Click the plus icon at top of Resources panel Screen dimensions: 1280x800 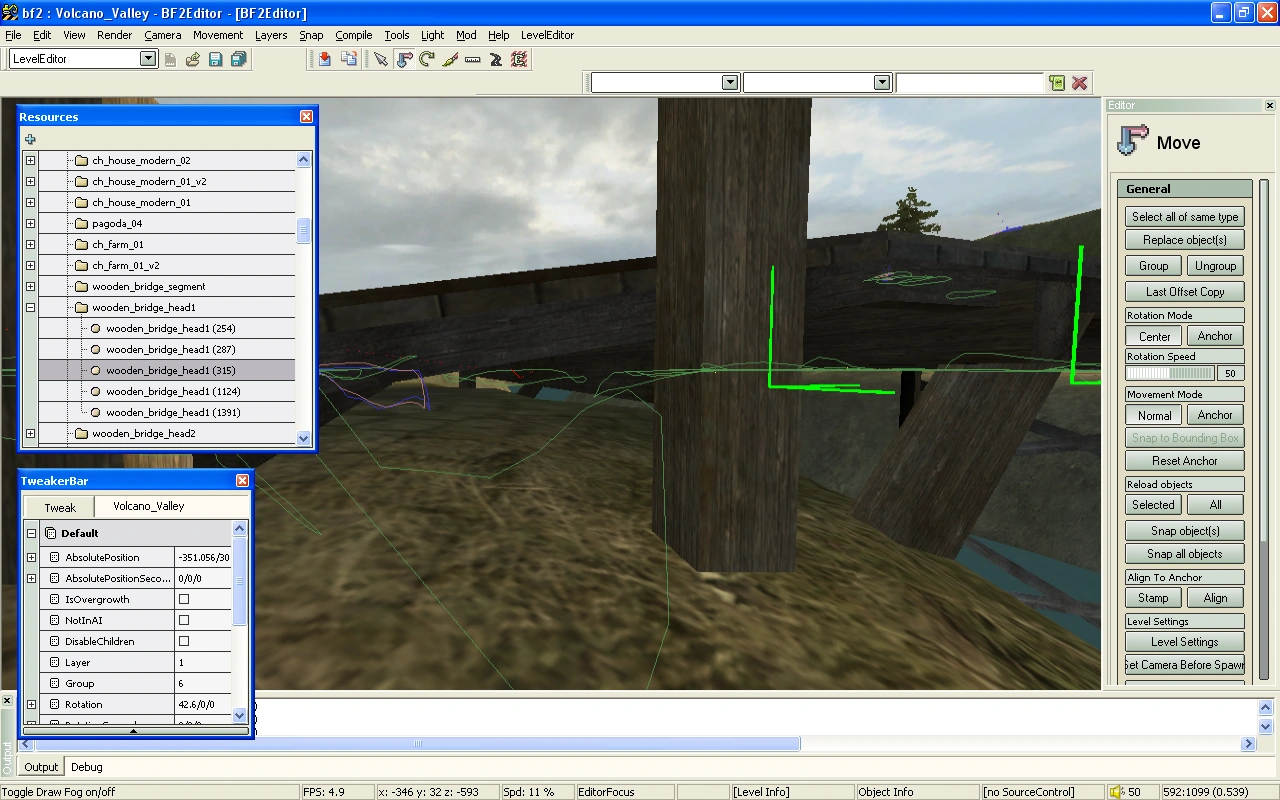coord(30,139)
